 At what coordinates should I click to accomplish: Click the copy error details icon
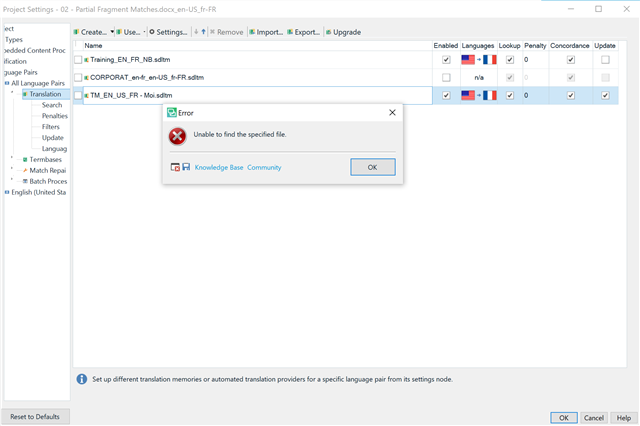pos(175,167)
